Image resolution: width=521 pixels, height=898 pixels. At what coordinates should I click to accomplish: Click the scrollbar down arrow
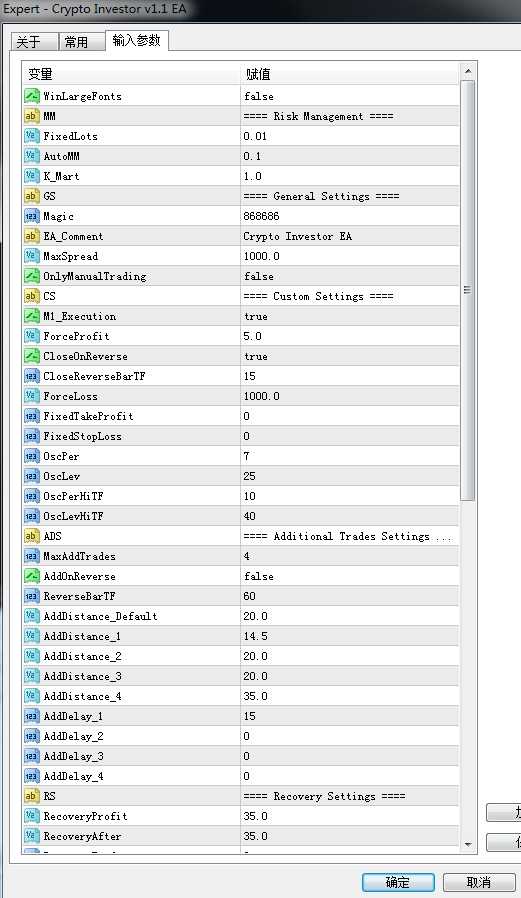click(x=468, y=844)
